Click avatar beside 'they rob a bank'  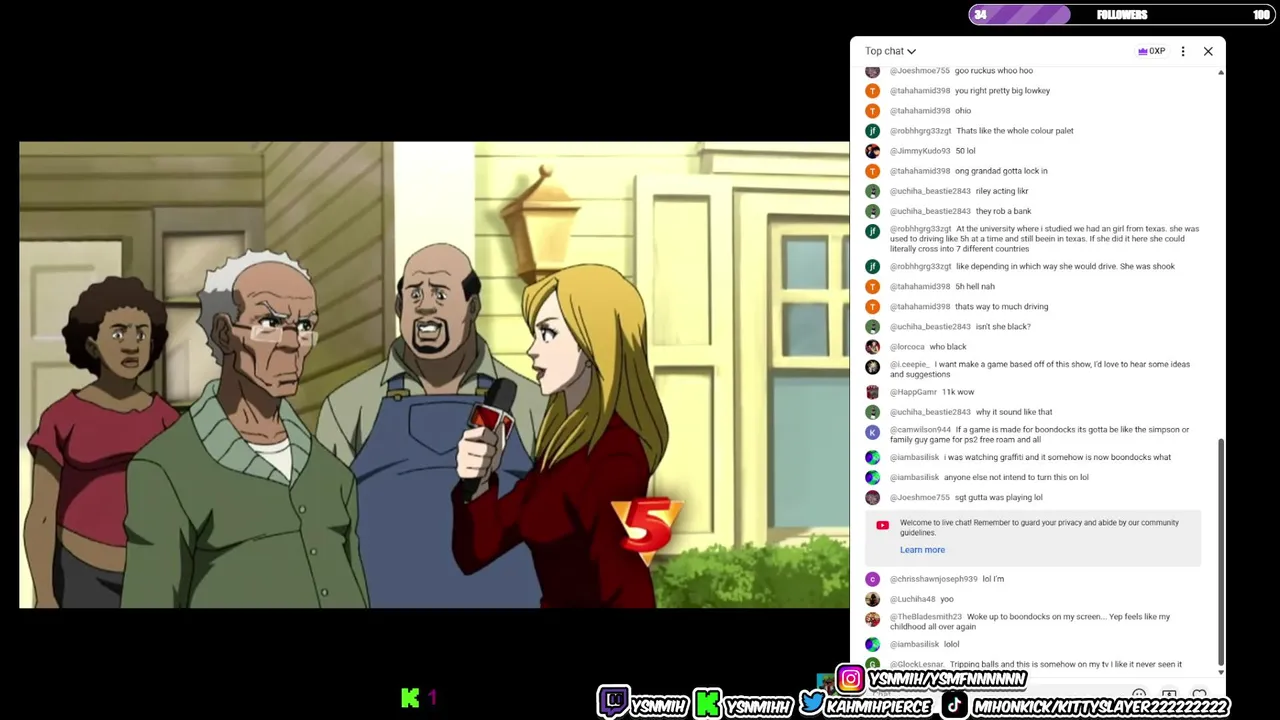(872, 211)
